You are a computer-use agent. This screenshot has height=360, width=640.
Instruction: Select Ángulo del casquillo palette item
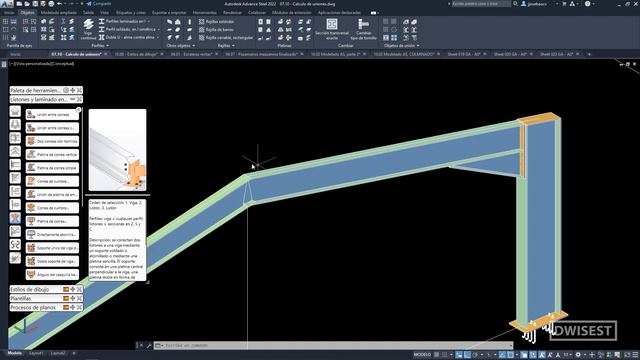[x=52, y=274]
